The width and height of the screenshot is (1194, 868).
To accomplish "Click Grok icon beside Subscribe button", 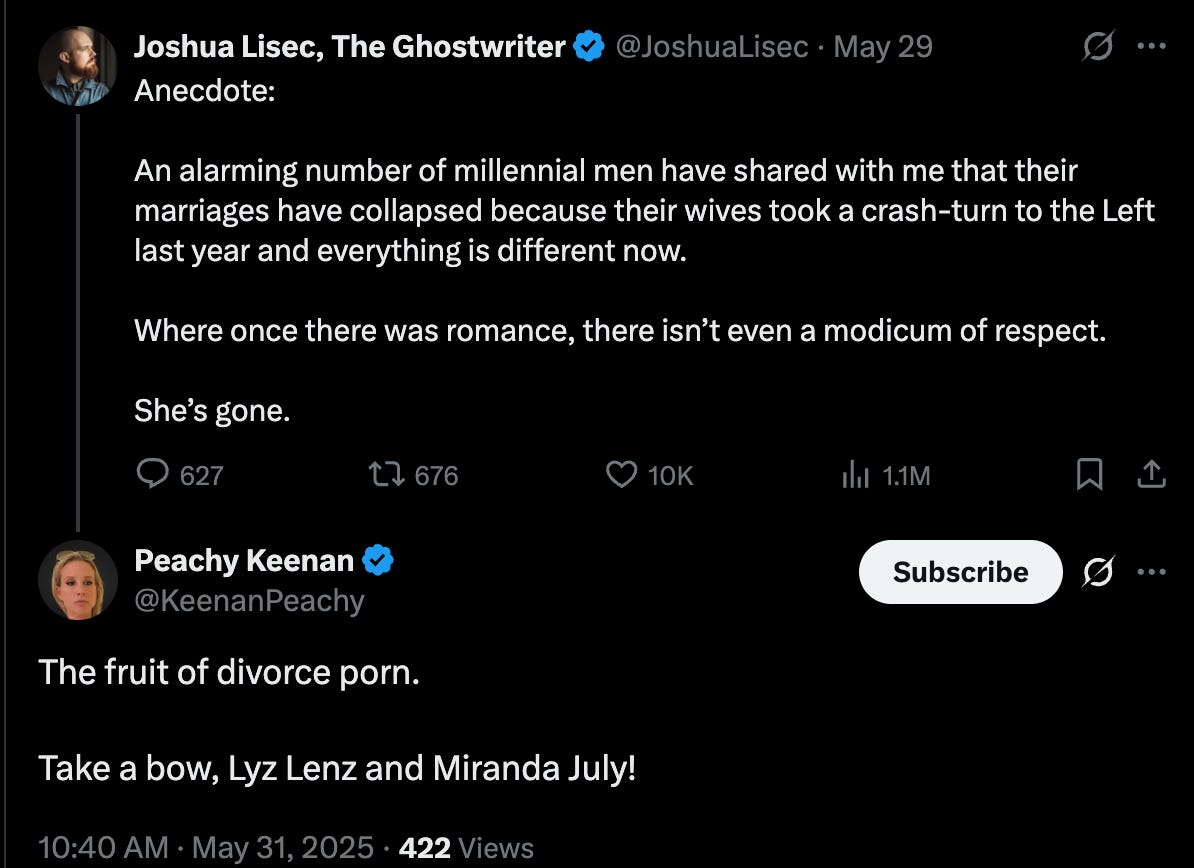I will [x=1098, y=572].
